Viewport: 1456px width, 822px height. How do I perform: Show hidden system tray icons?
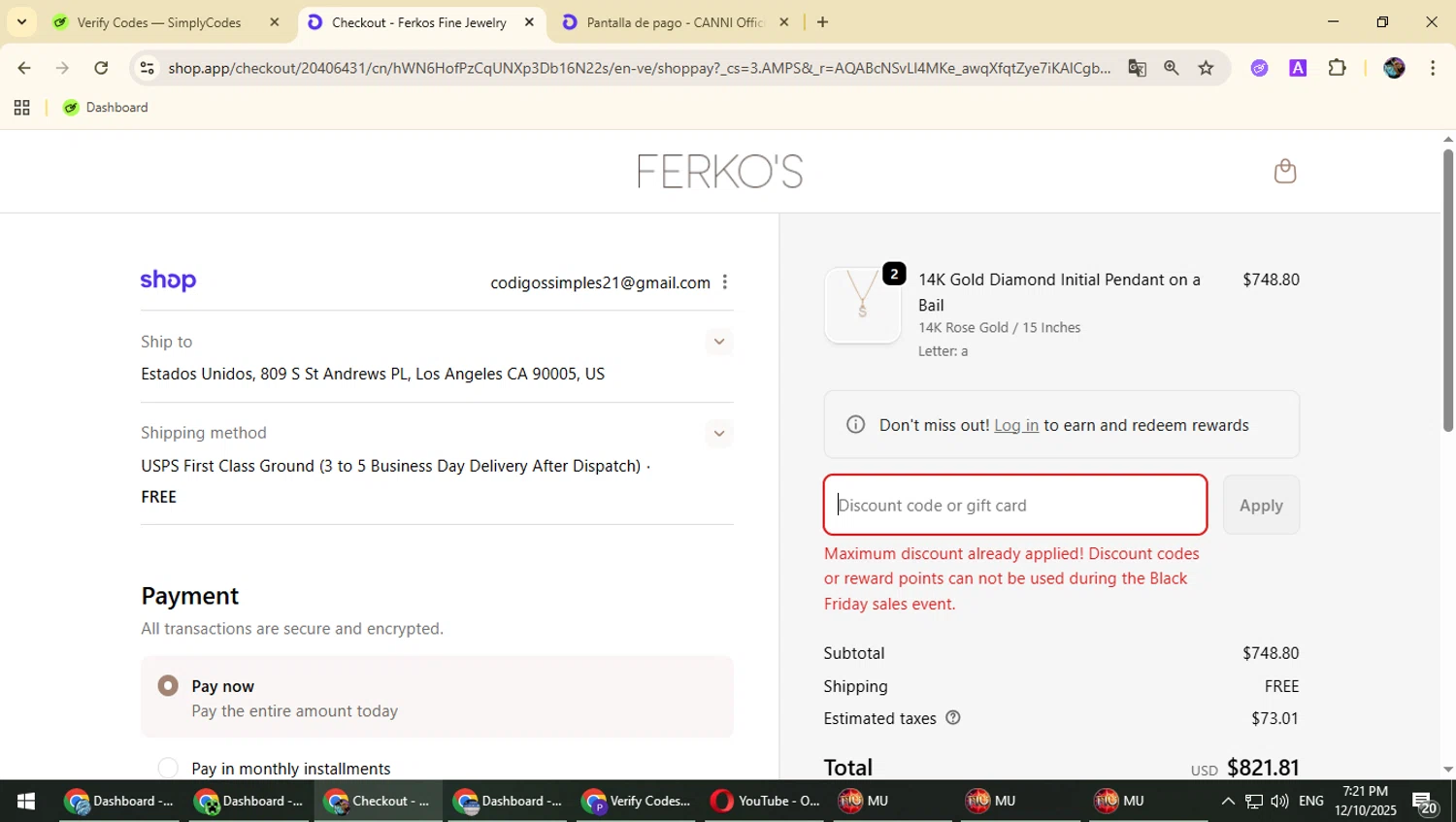tap(1228, 801)
